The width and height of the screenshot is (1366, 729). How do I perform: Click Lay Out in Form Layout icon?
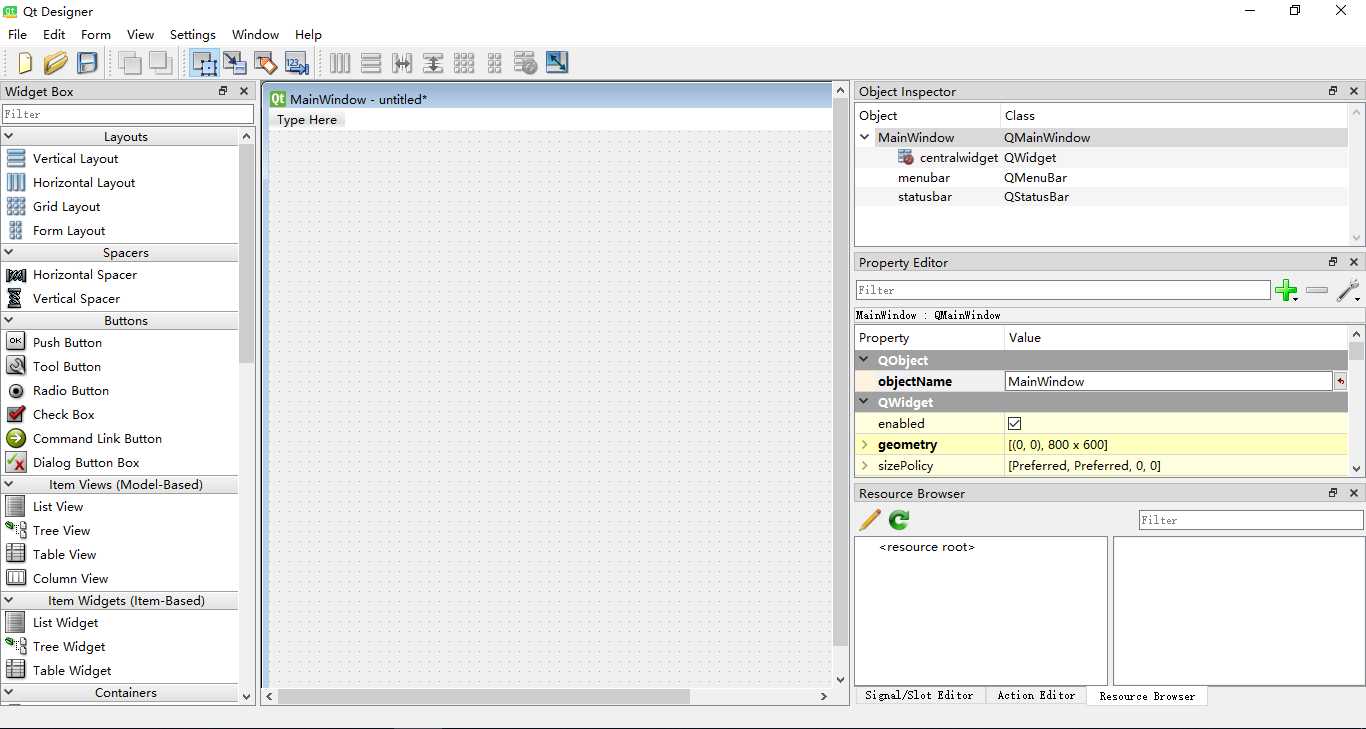tap(495, 63)
